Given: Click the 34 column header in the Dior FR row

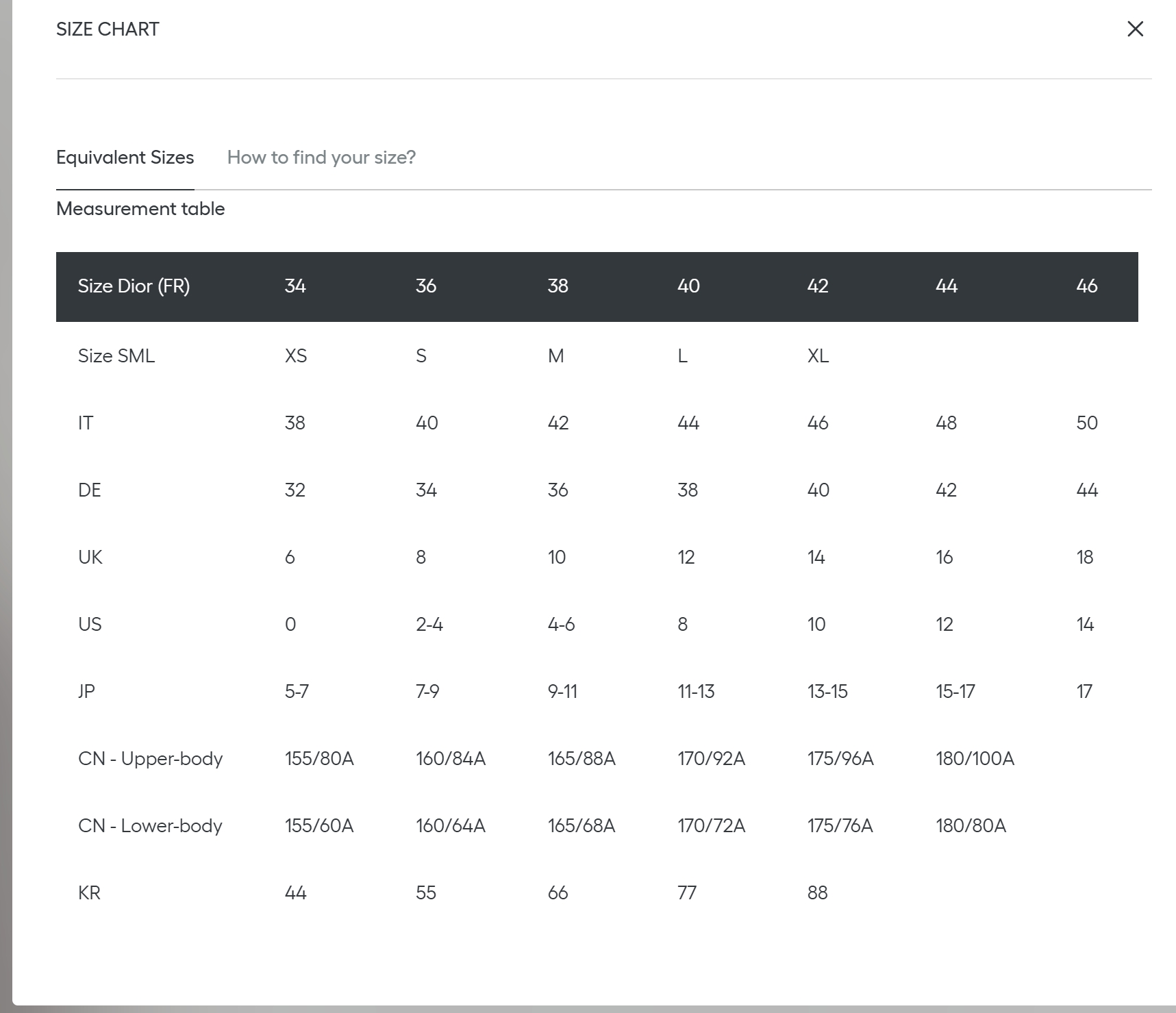Looking at the screenshot, I should [295, 286].
